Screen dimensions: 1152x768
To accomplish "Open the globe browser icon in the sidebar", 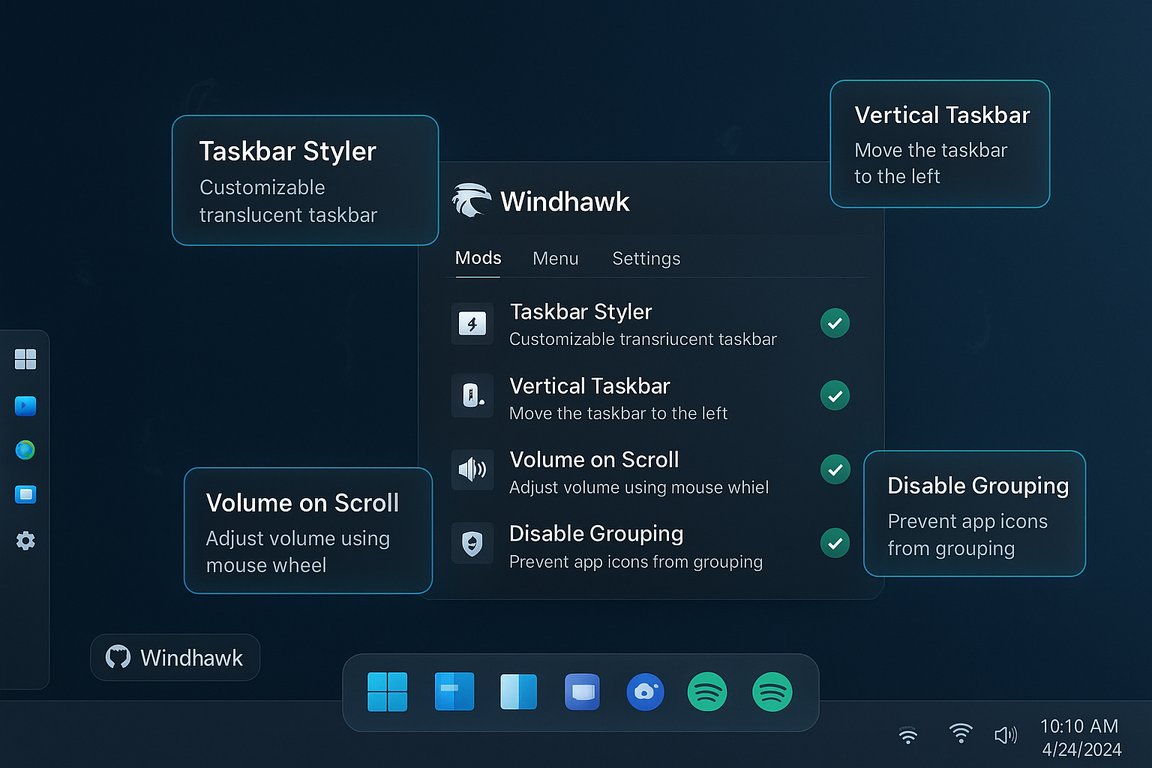I will [x=25, y=450].
